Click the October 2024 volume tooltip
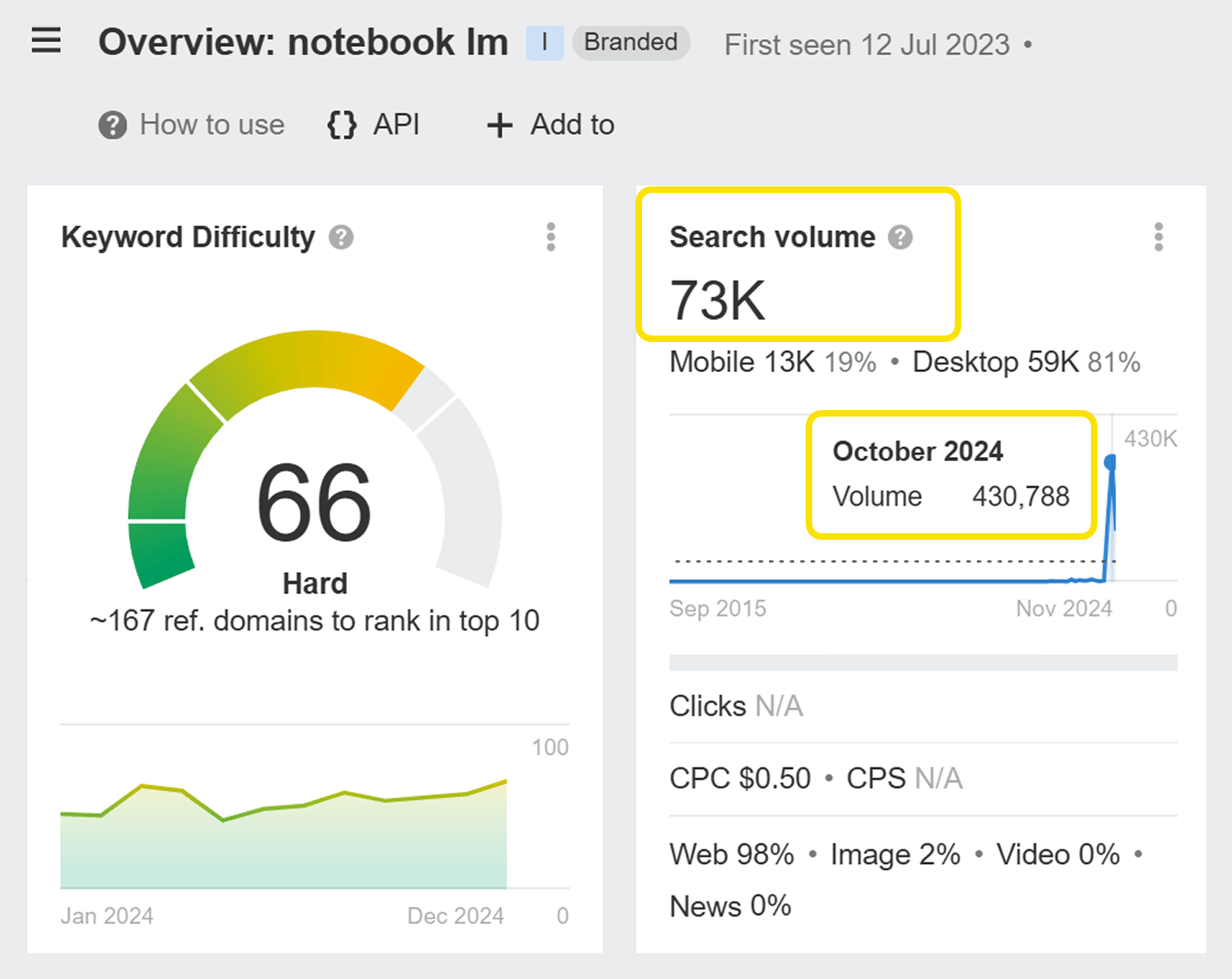Screen dimensions: 1232x979 pos(950,474)
